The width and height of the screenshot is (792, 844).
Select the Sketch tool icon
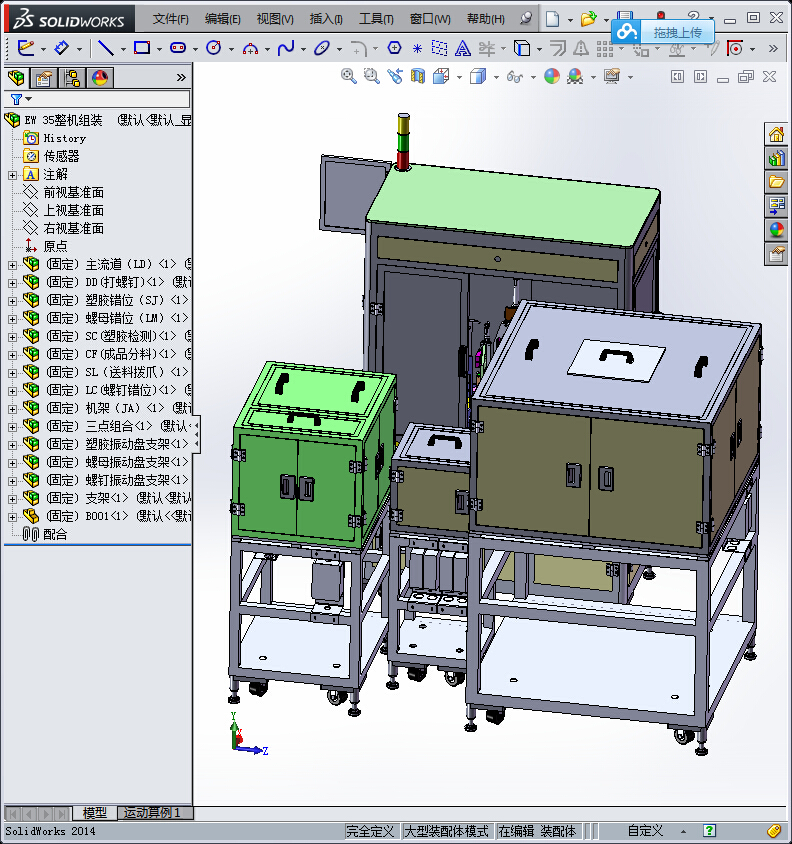[x=26, y=48]
